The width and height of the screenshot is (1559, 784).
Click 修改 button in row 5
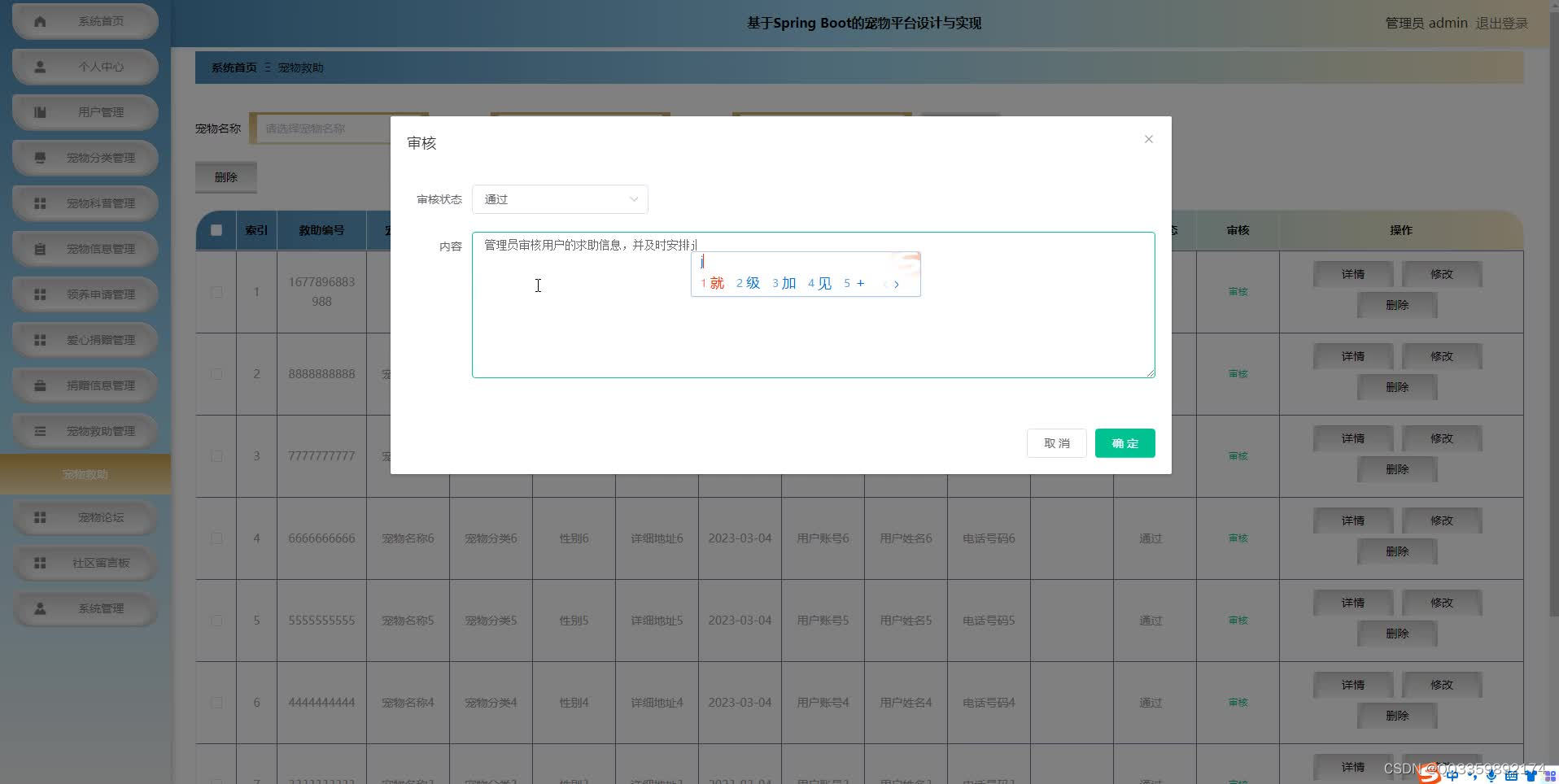click(x=1442, y=603)
